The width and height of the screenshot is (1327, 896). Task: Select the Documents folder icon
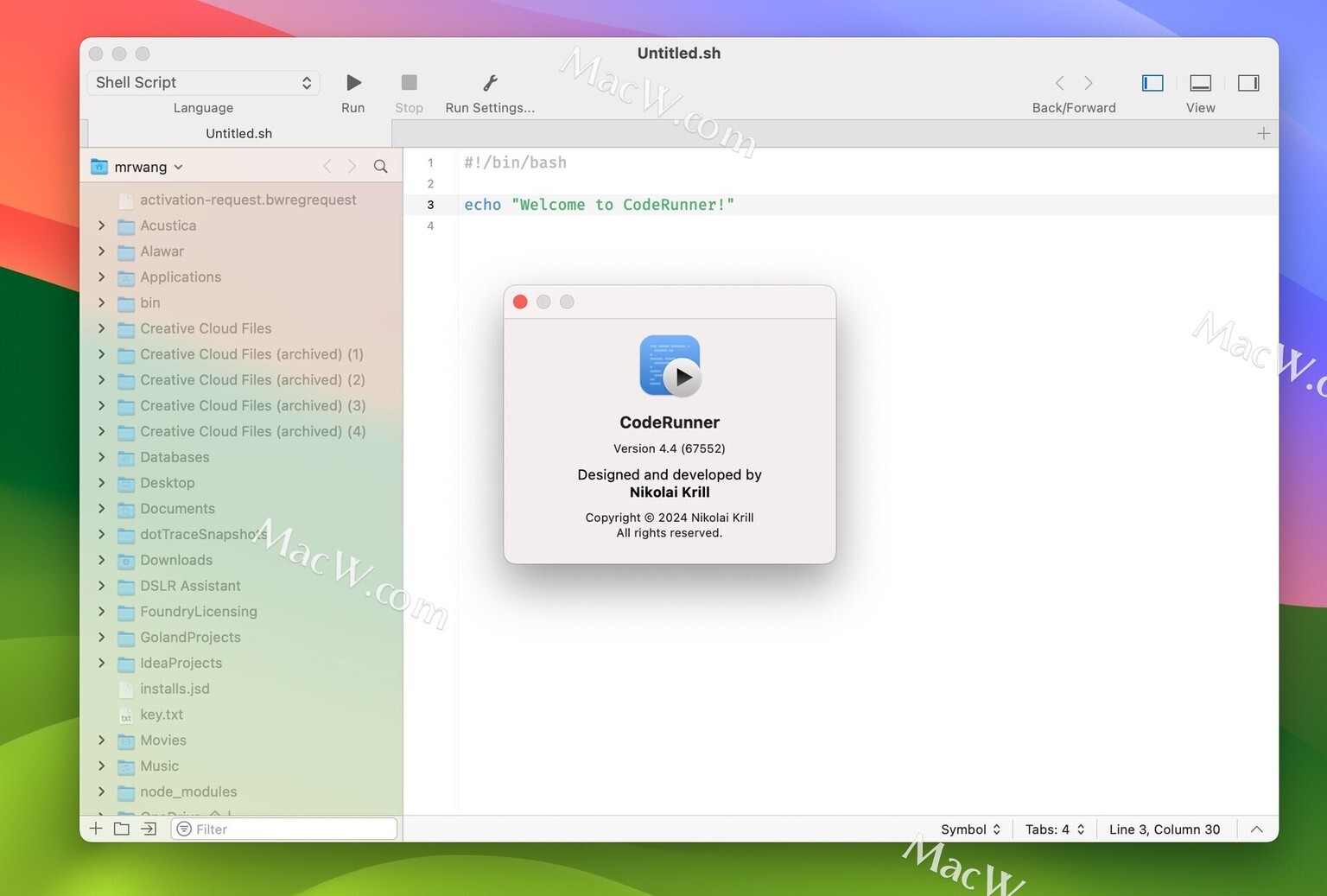point(126,509)
